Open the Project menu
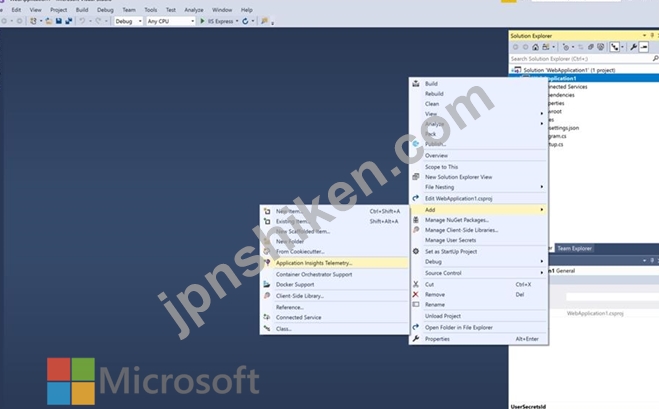Screen dimensions: 659x409 58,10
